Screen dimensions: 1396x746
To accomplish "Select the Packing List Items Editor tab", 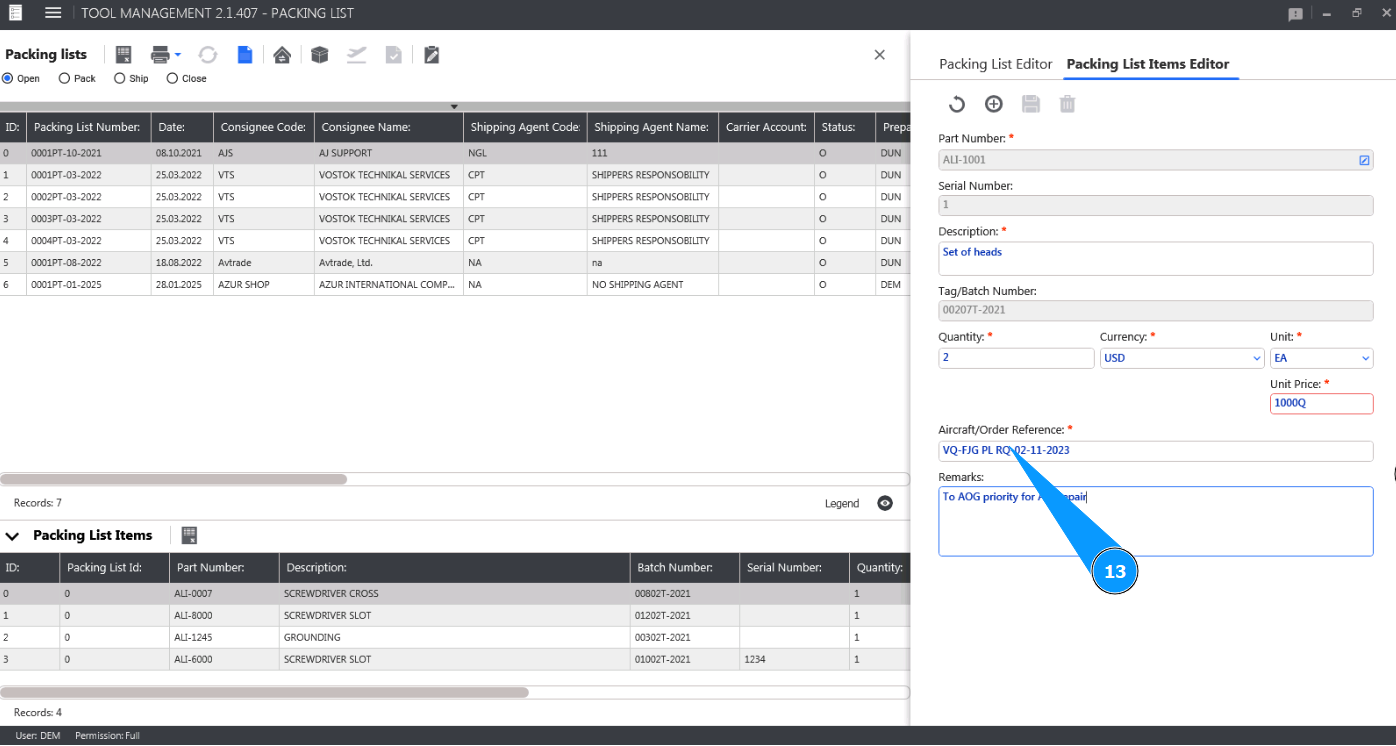I will click(x=1147, y=64).
